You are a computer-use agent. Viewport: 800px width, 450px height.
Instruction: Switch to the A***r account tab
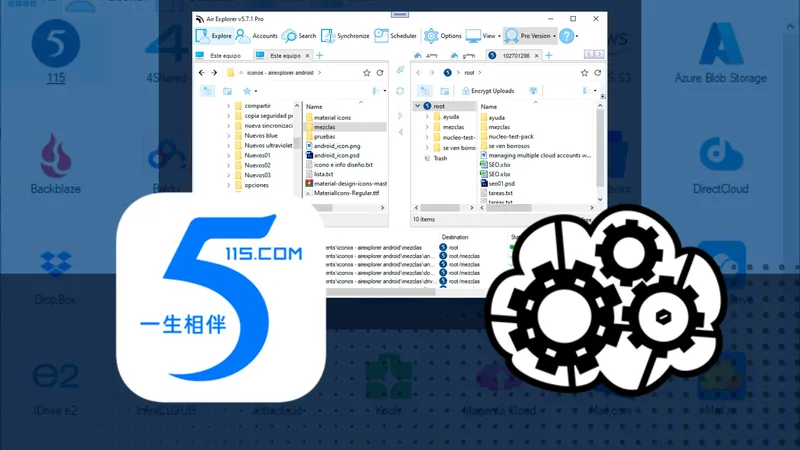pyautogui.click(x=427, y=56)
